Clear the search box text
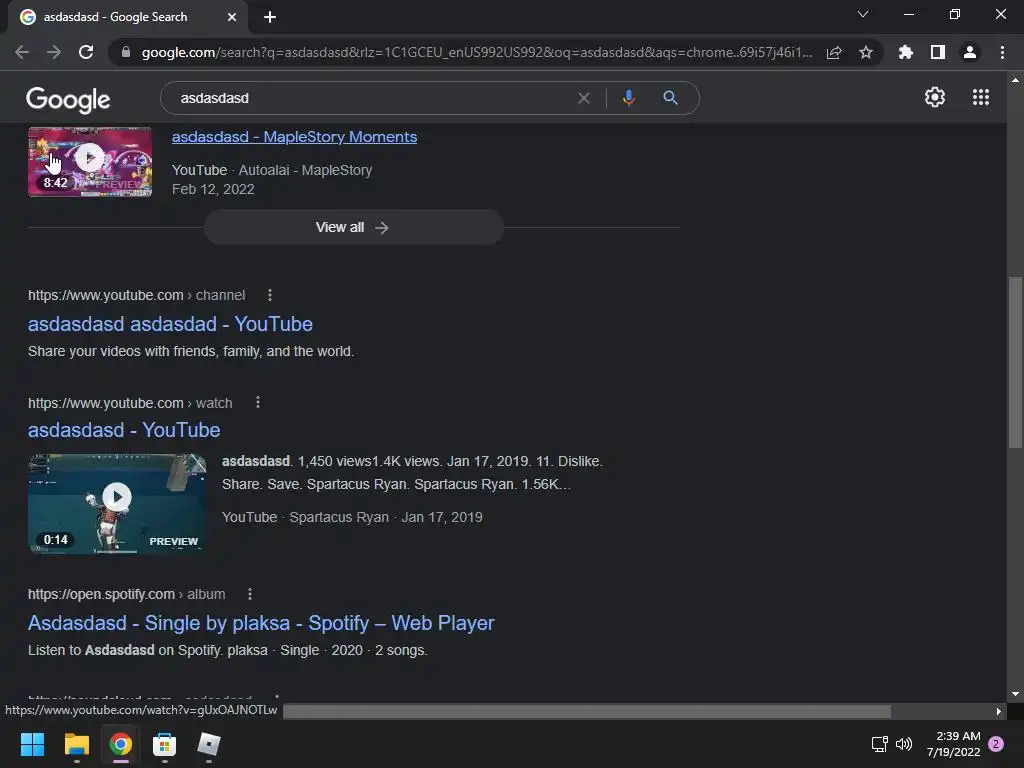Image resolution: width=1024 pixels, height=768 pixels. coord(584,98)
